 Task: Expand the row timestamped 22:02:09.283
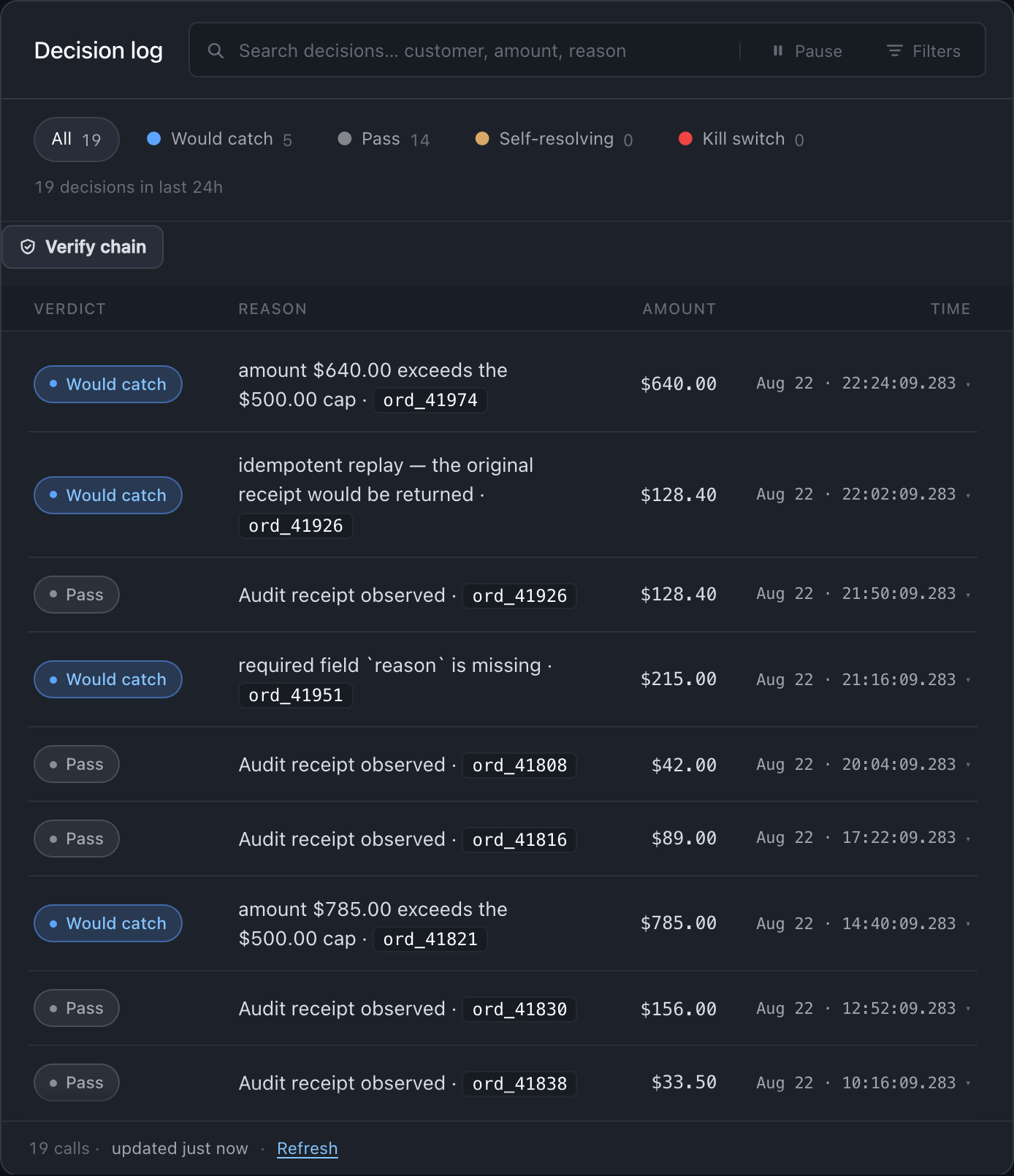click(x=968, y=495)
